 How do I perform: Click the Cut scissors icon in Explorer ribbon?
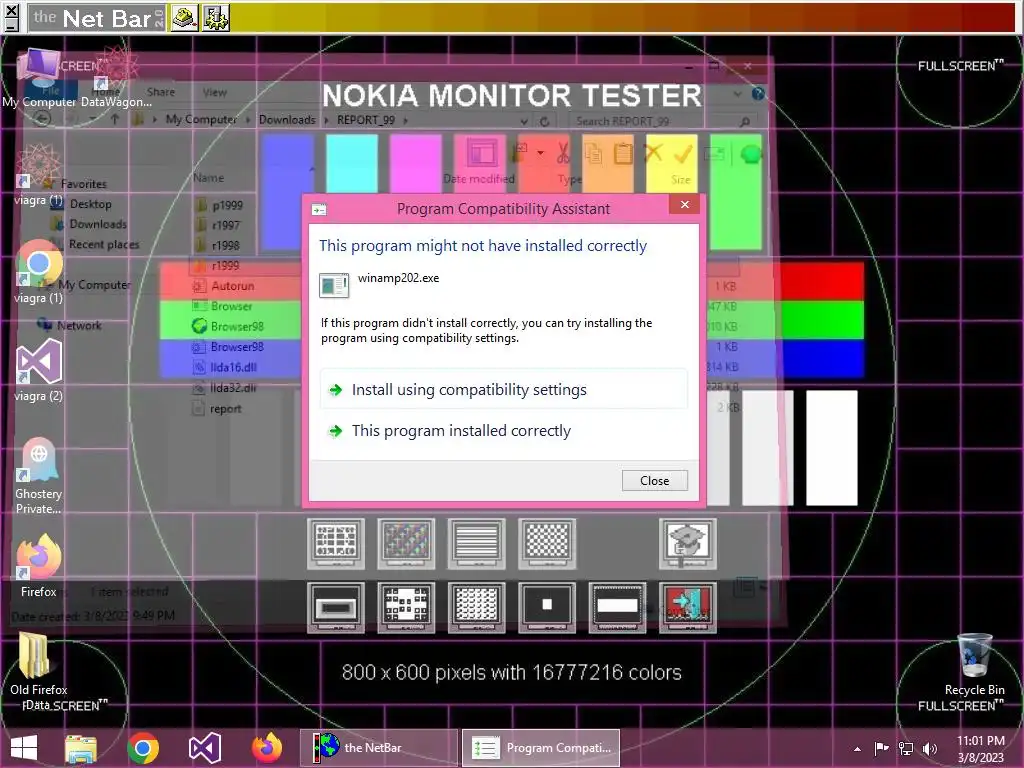pyautogui.click(x=563, y=153)
